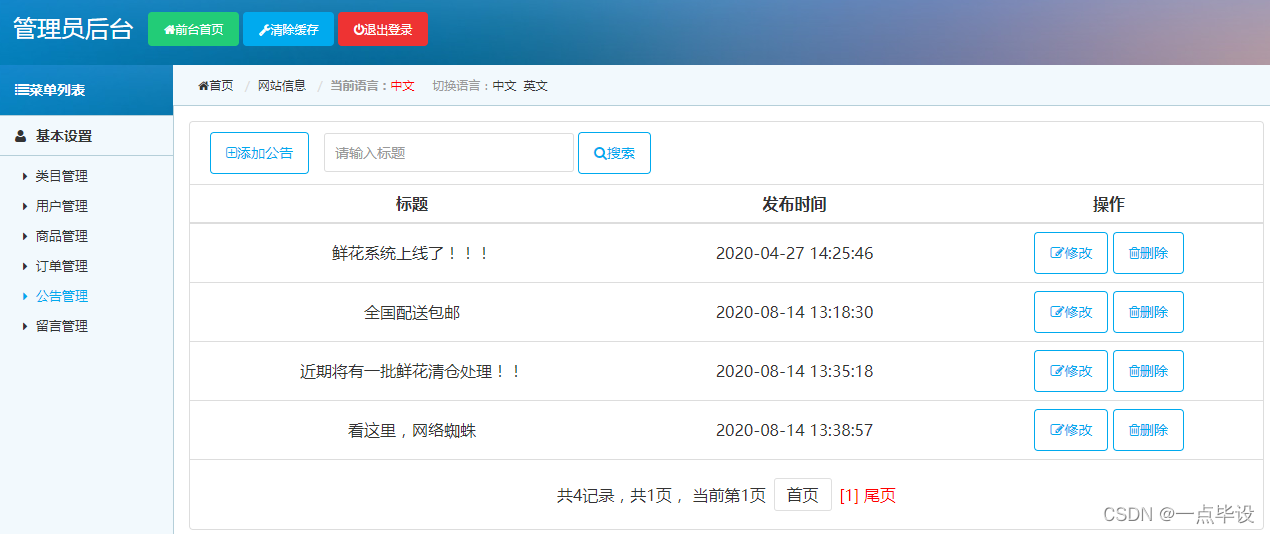Open 商品管理 menu item
Viewport: 1270px width, 534px height.
tap(62, 236)
